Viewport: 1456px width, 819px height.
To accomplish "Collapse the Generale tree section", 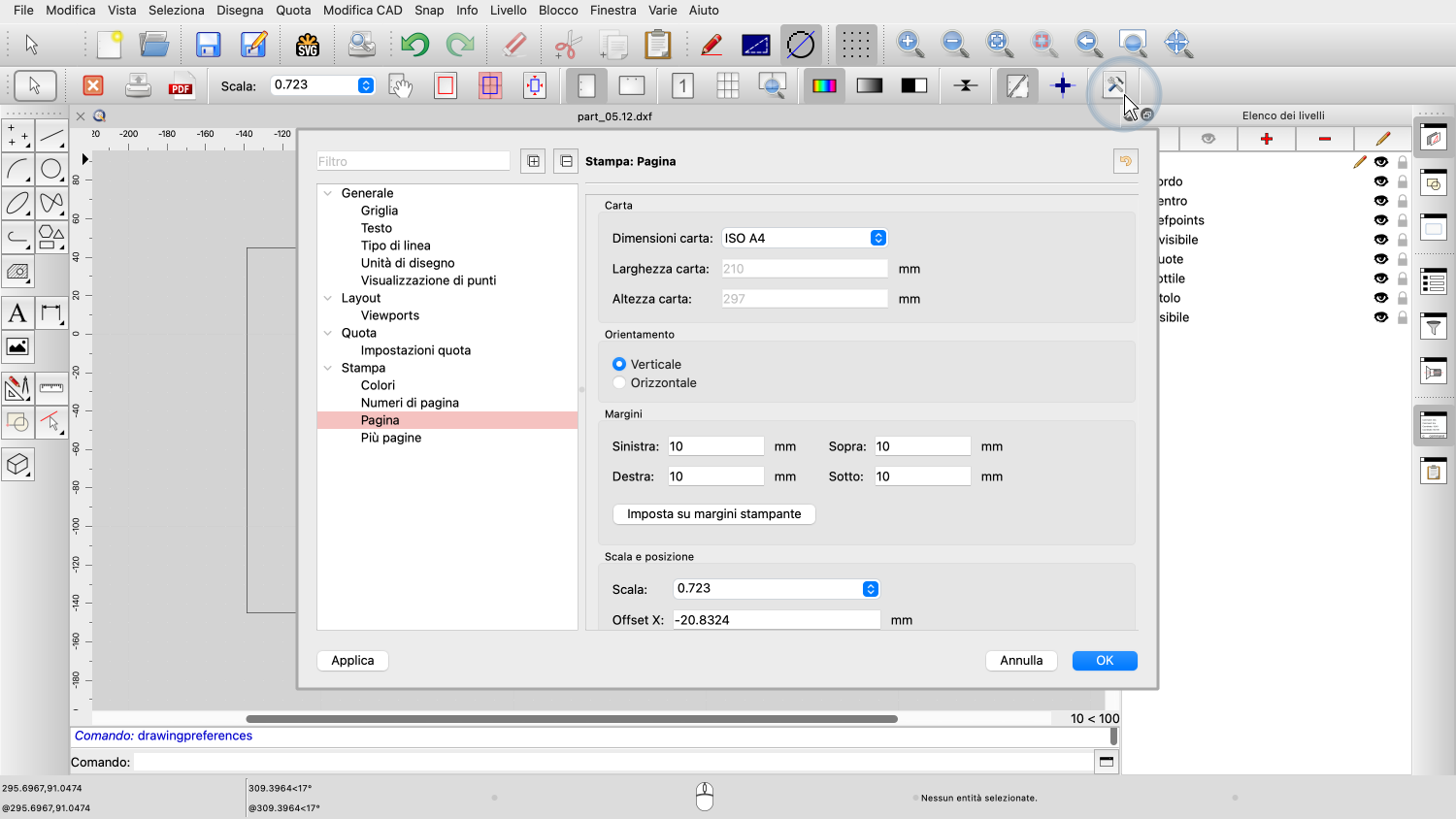I will tap(328, 193).
